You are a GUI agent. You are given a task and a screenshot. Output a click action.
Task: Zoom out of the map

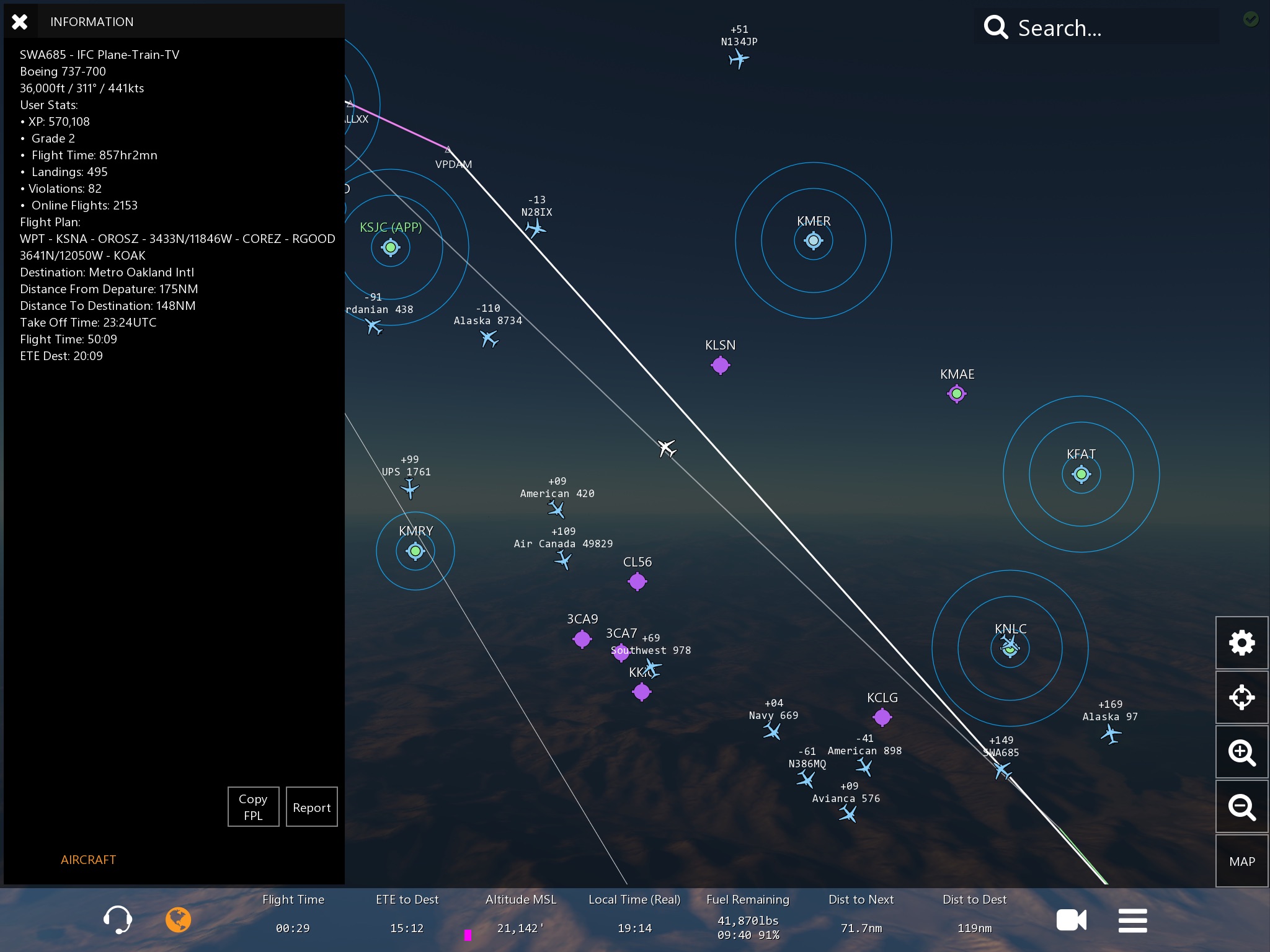click(1241, 807)
